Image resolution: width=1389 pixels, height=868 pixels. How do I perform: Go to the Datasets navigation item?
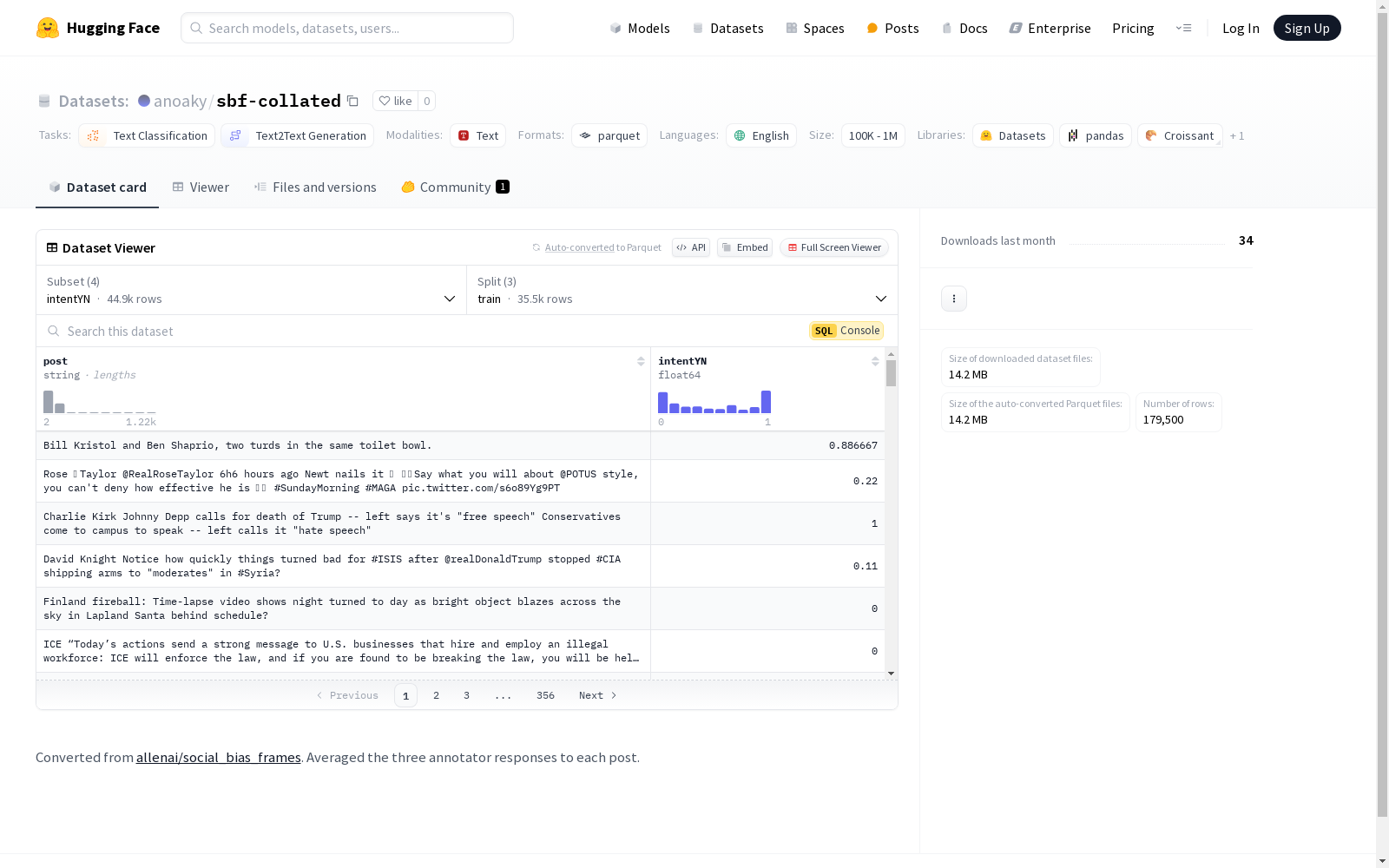[727, 28]
